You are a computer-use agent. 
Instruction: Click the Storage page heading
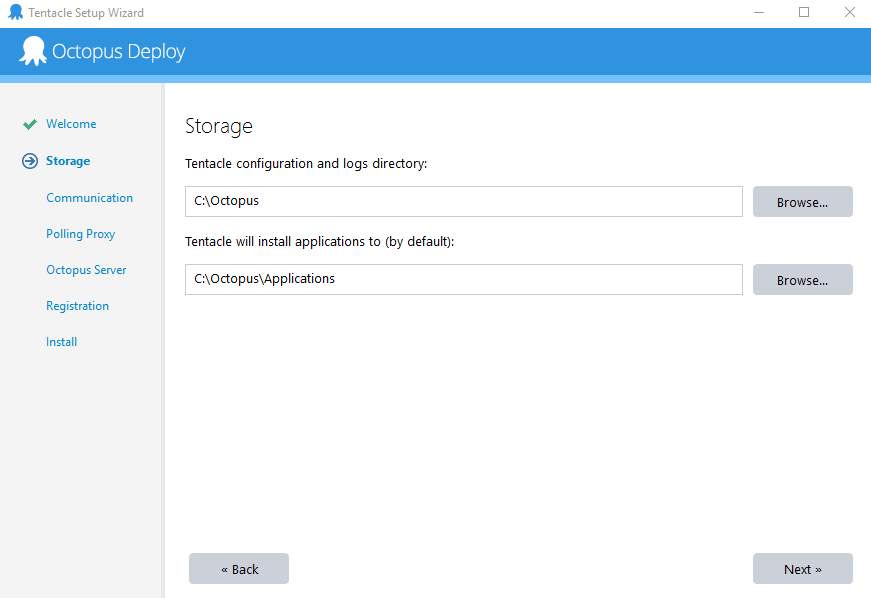[x=219, y=127]
